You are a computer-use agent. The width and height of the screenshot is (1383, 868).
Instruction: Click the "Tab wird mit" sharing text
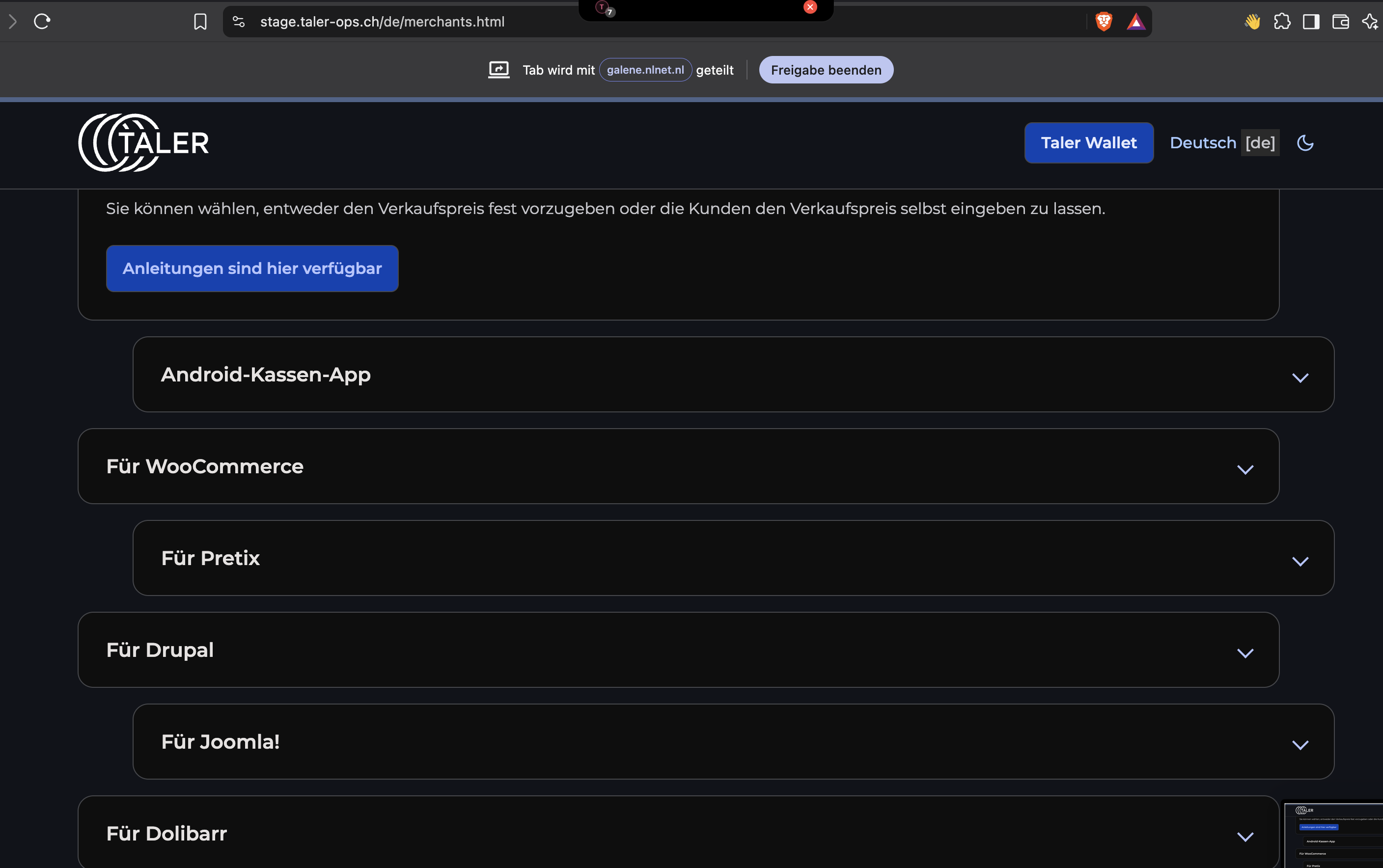tap(558, 70)
